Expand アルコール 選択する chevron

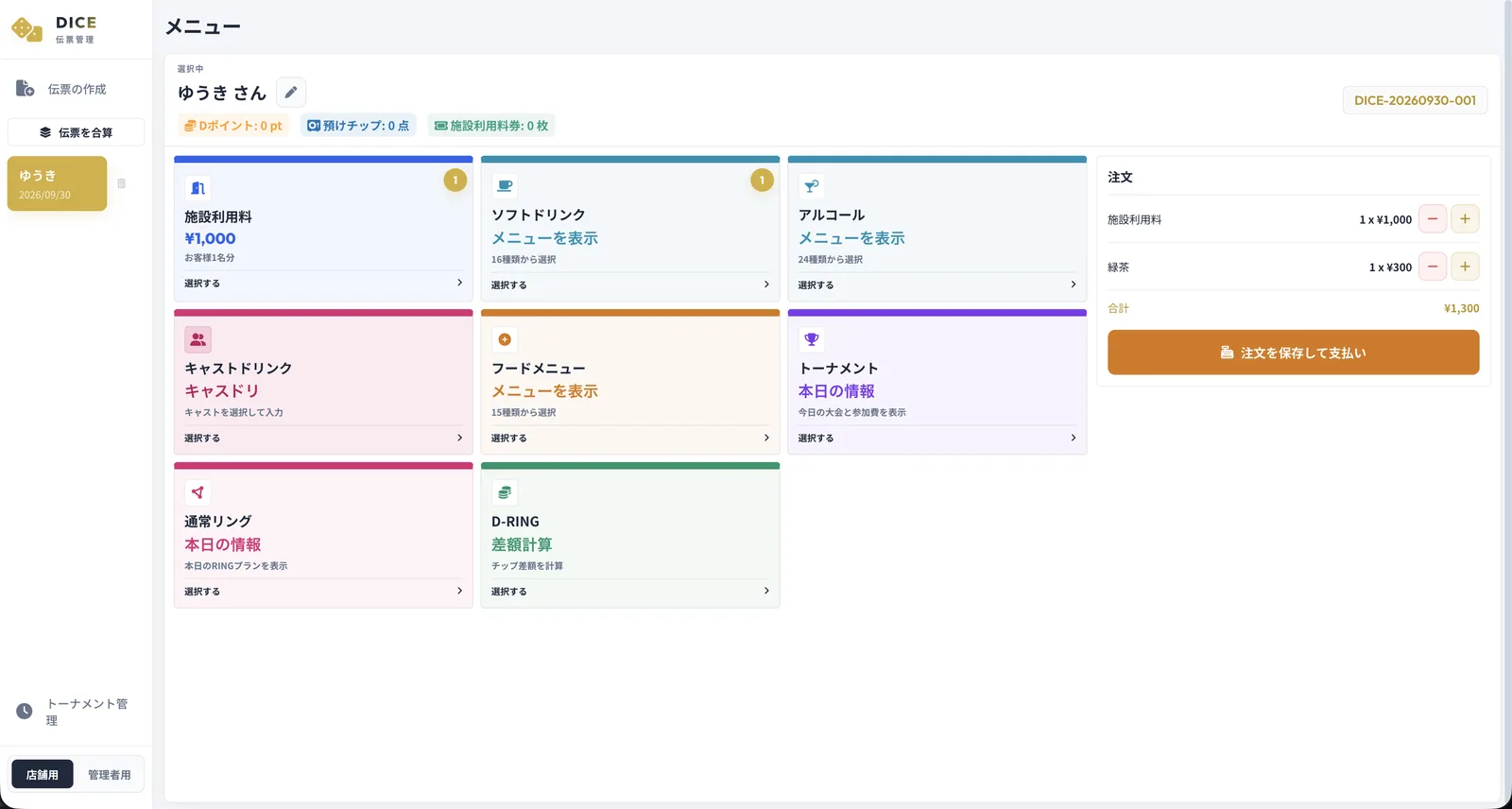click(1074, 284)
